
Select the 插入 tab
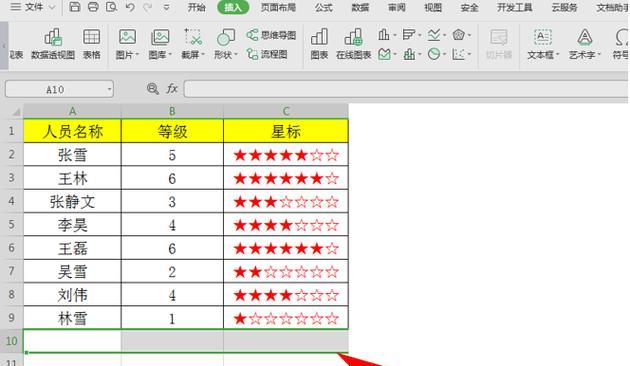(233, 7)
